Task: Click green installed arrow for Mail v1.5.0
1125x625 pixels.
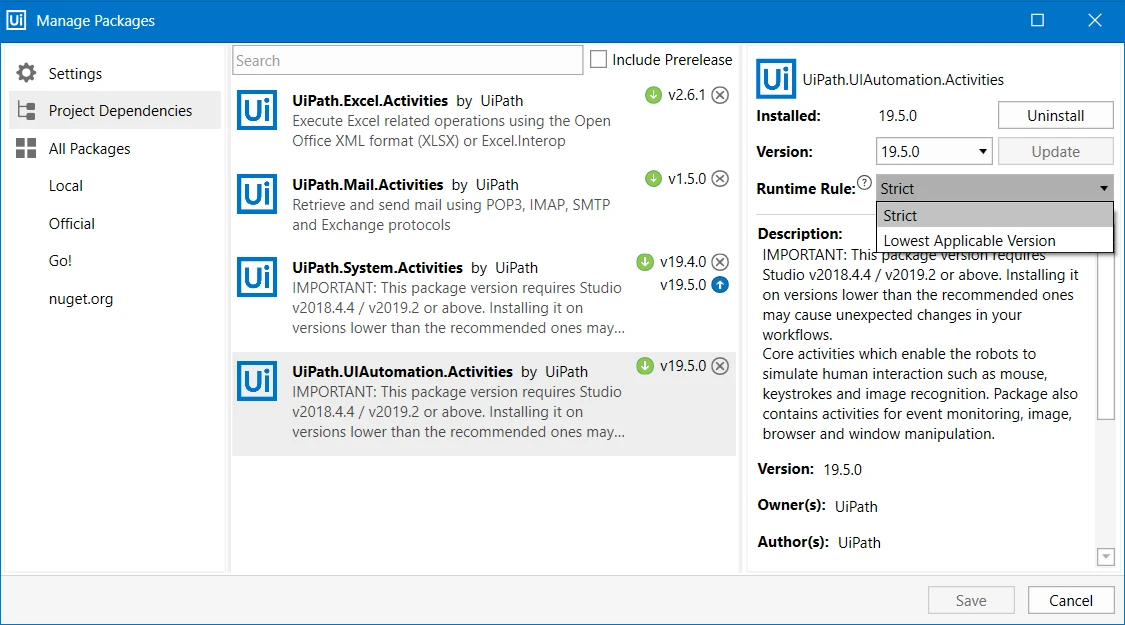Action: tap(653, 179)
